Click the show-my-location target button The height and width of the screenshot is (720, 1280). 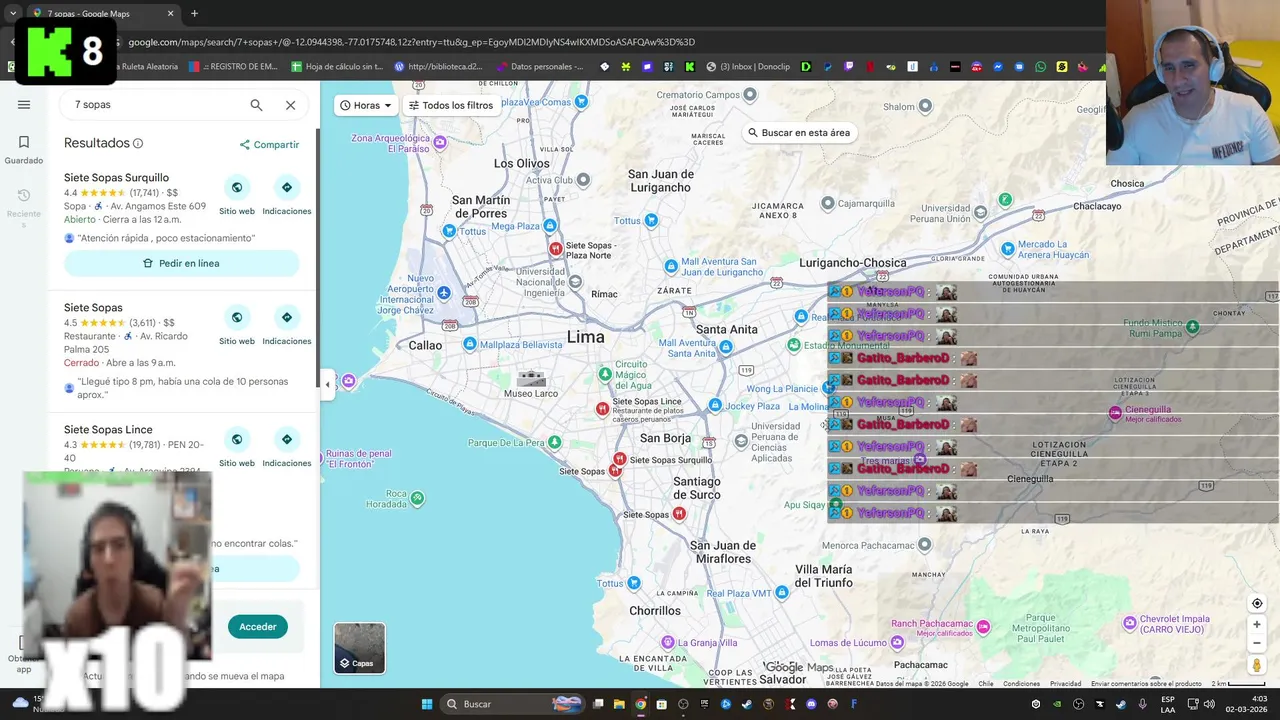pos(1257,603)
